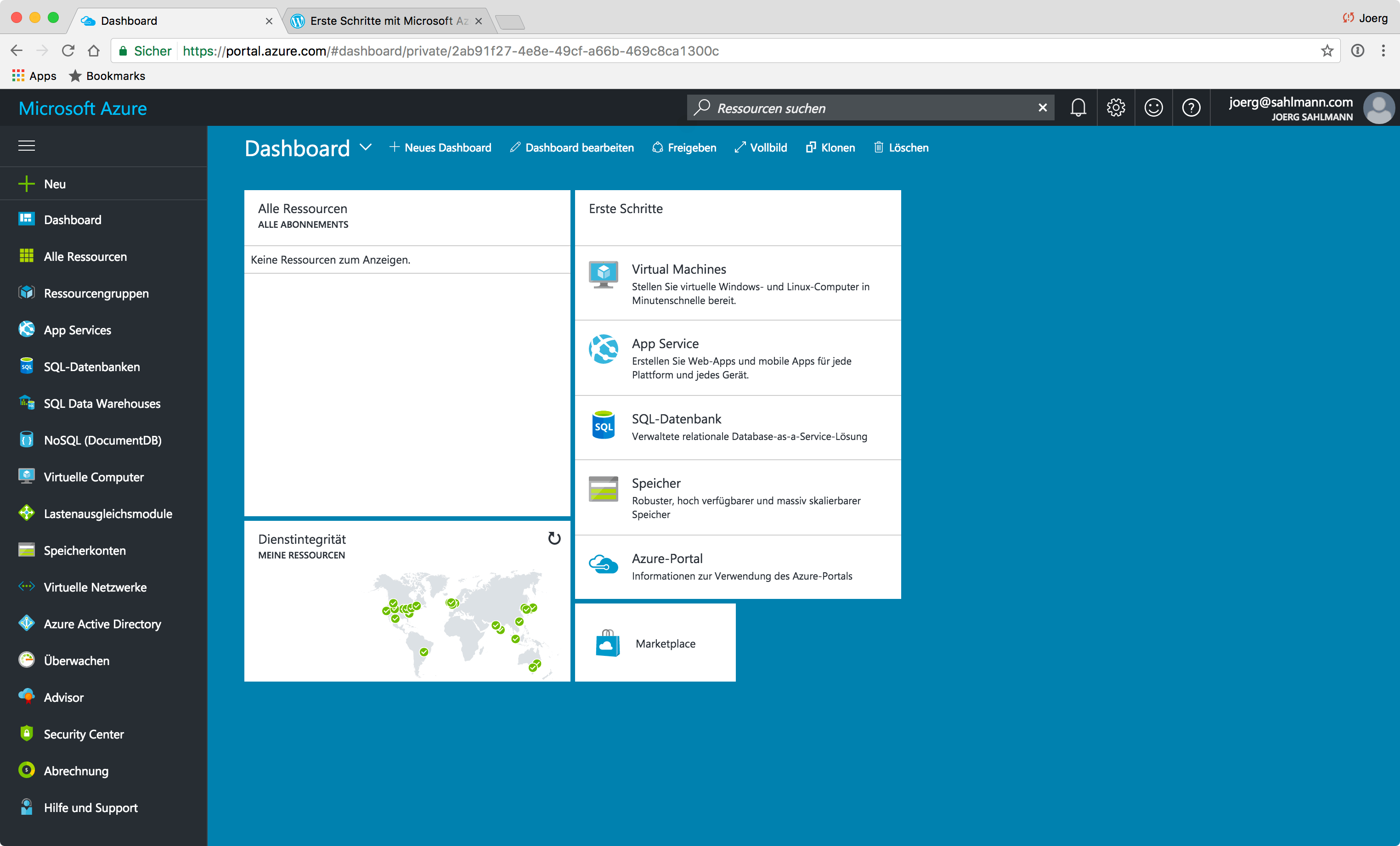1400x846 pixels.
Task: Reload the page in Chrome
Action: pos(68,51)
